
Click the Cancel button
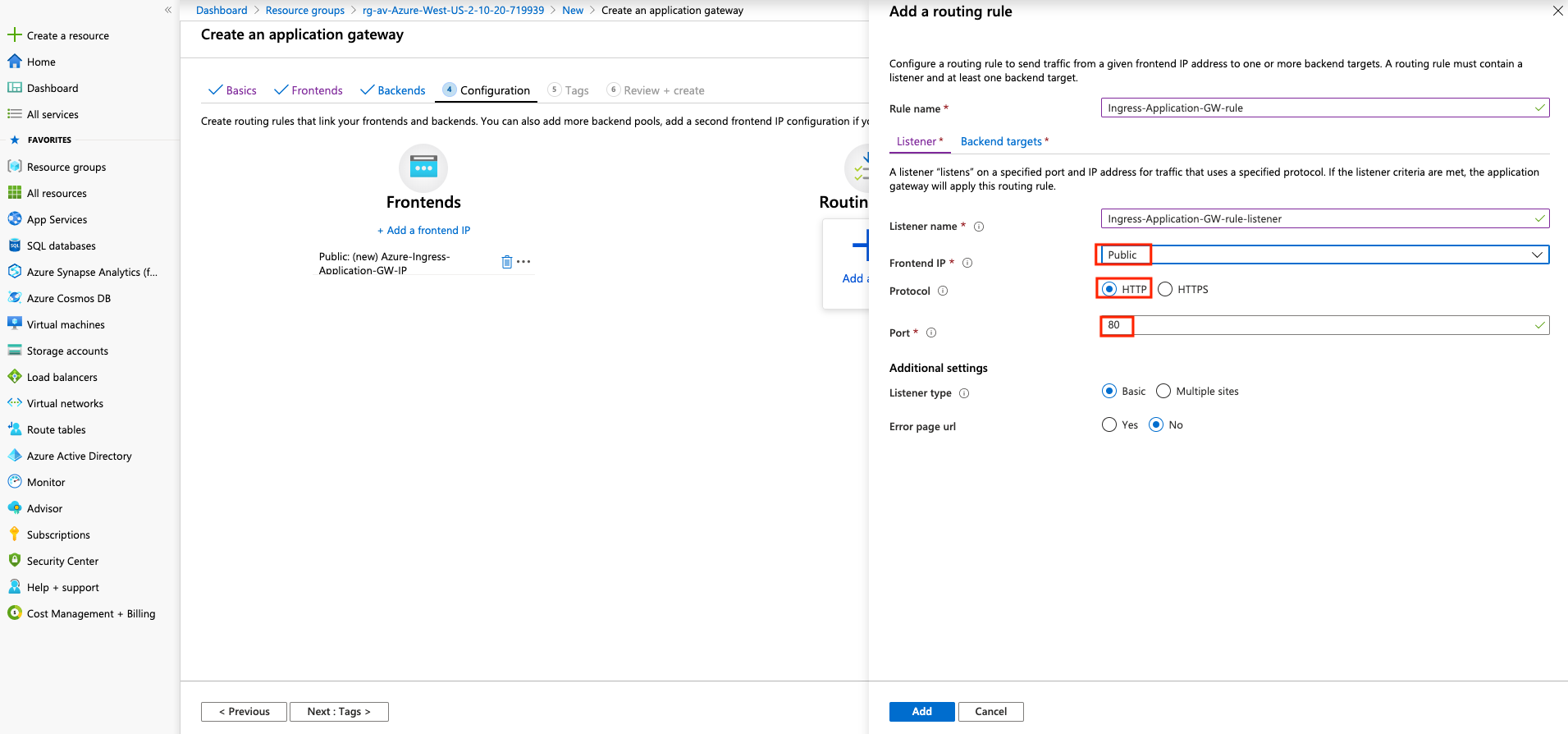(x=990, y=712)
